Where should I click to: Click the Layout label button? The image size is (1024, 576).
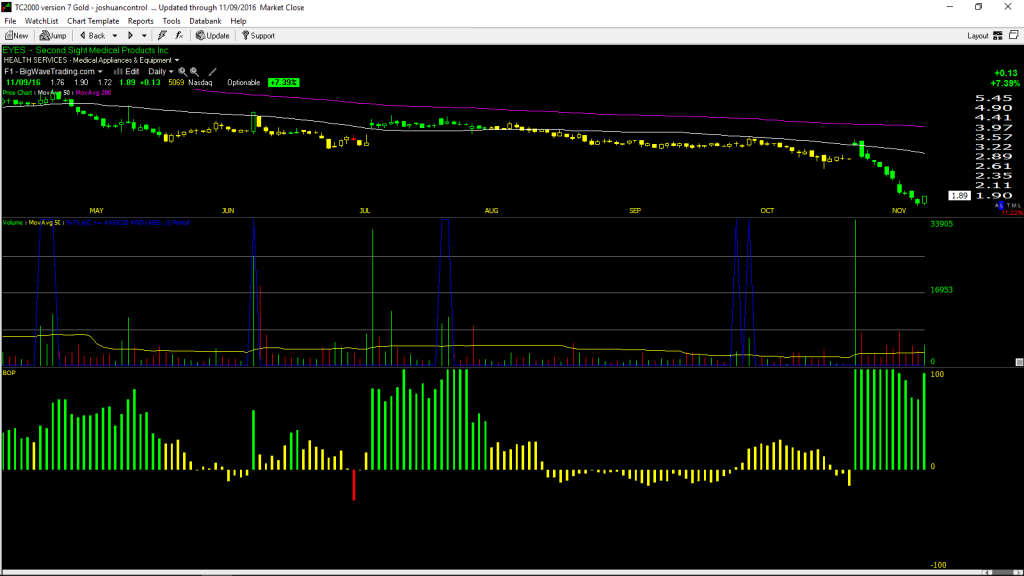[x=978, y=36]
